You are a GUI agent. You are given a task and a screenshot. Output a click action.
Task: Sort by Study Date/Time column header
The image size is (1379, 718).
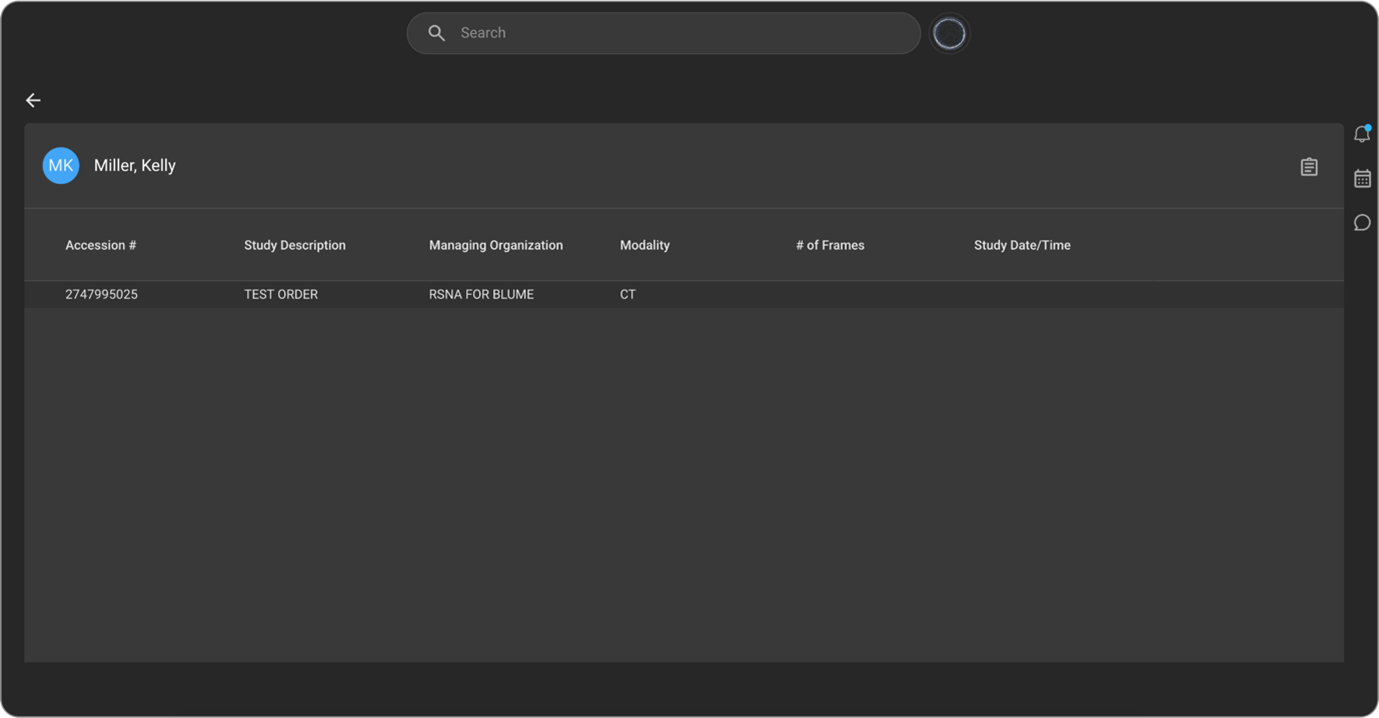[1022, 245]
